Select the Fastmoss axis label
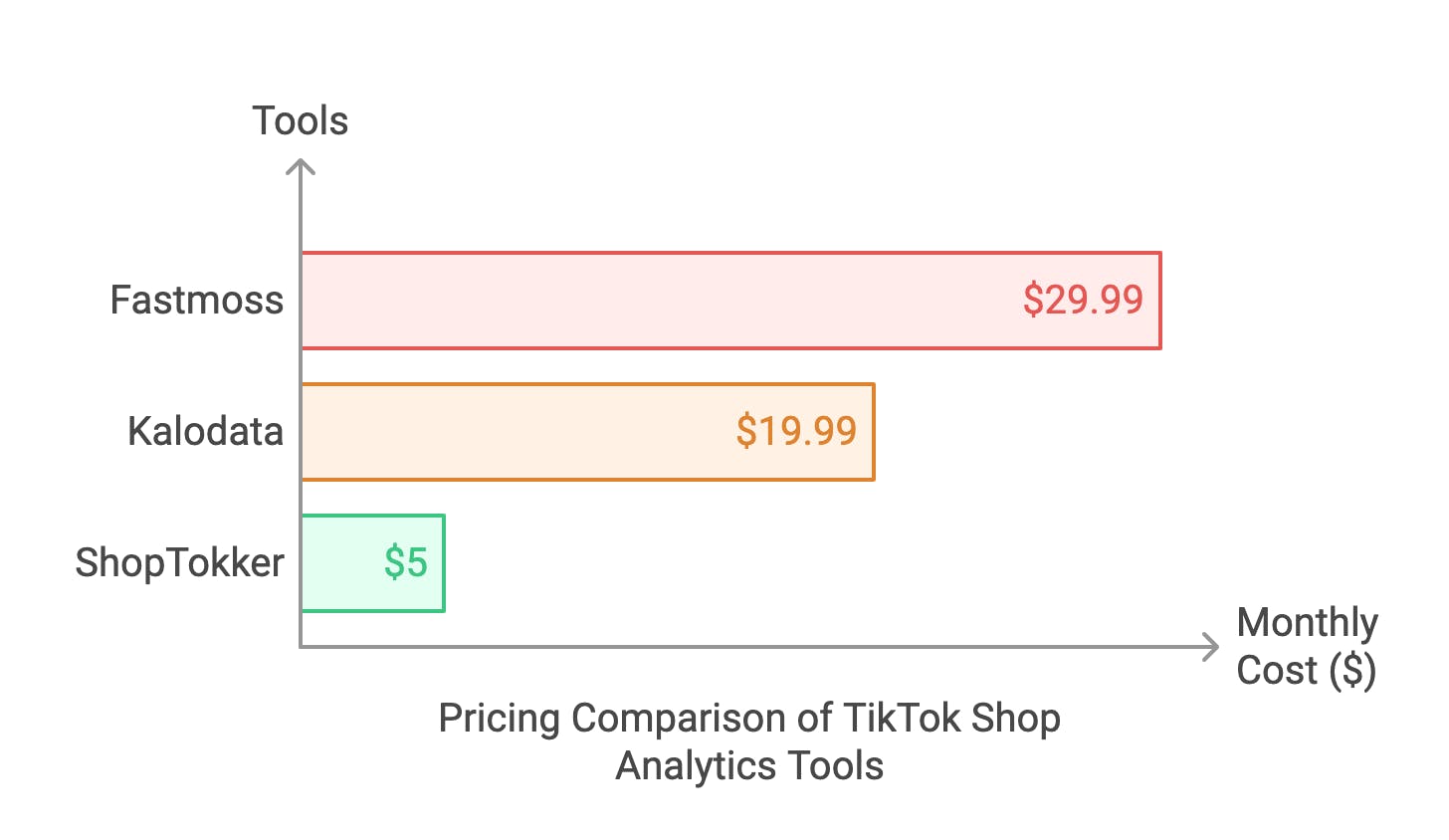Screen dimensions: 1449x840 tap(197, 300)
